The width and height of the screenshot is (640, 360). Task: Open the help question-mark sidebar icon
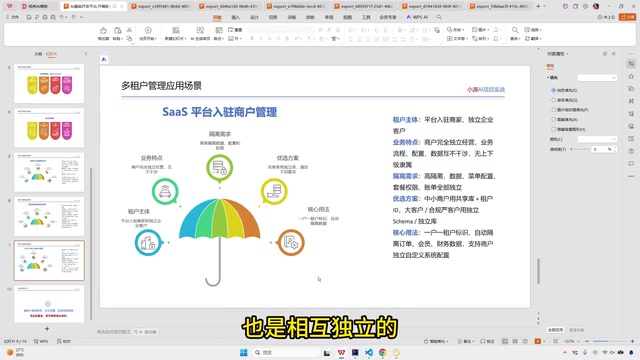631,151
